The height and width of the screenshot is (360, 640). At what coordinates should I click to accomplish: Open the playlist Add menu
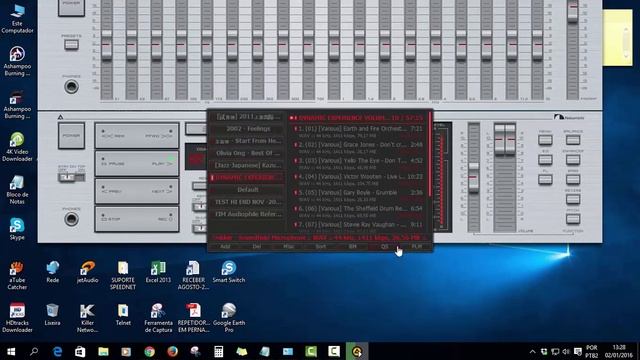pyautogui.click(x=225, y=247)
